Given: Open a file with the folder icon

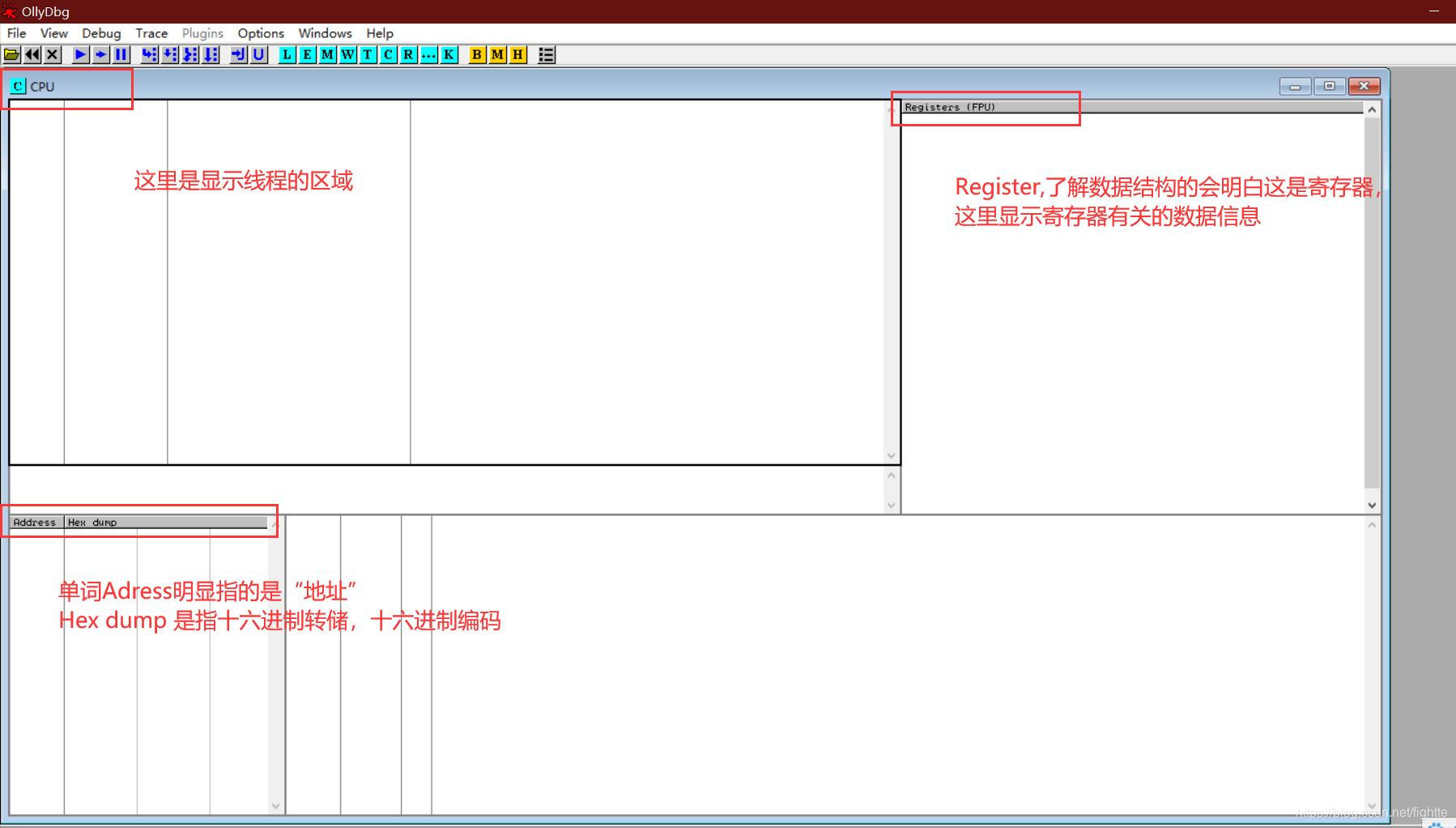Looking at the screenshot, I should pyautogui.click(x=12, y=55).
